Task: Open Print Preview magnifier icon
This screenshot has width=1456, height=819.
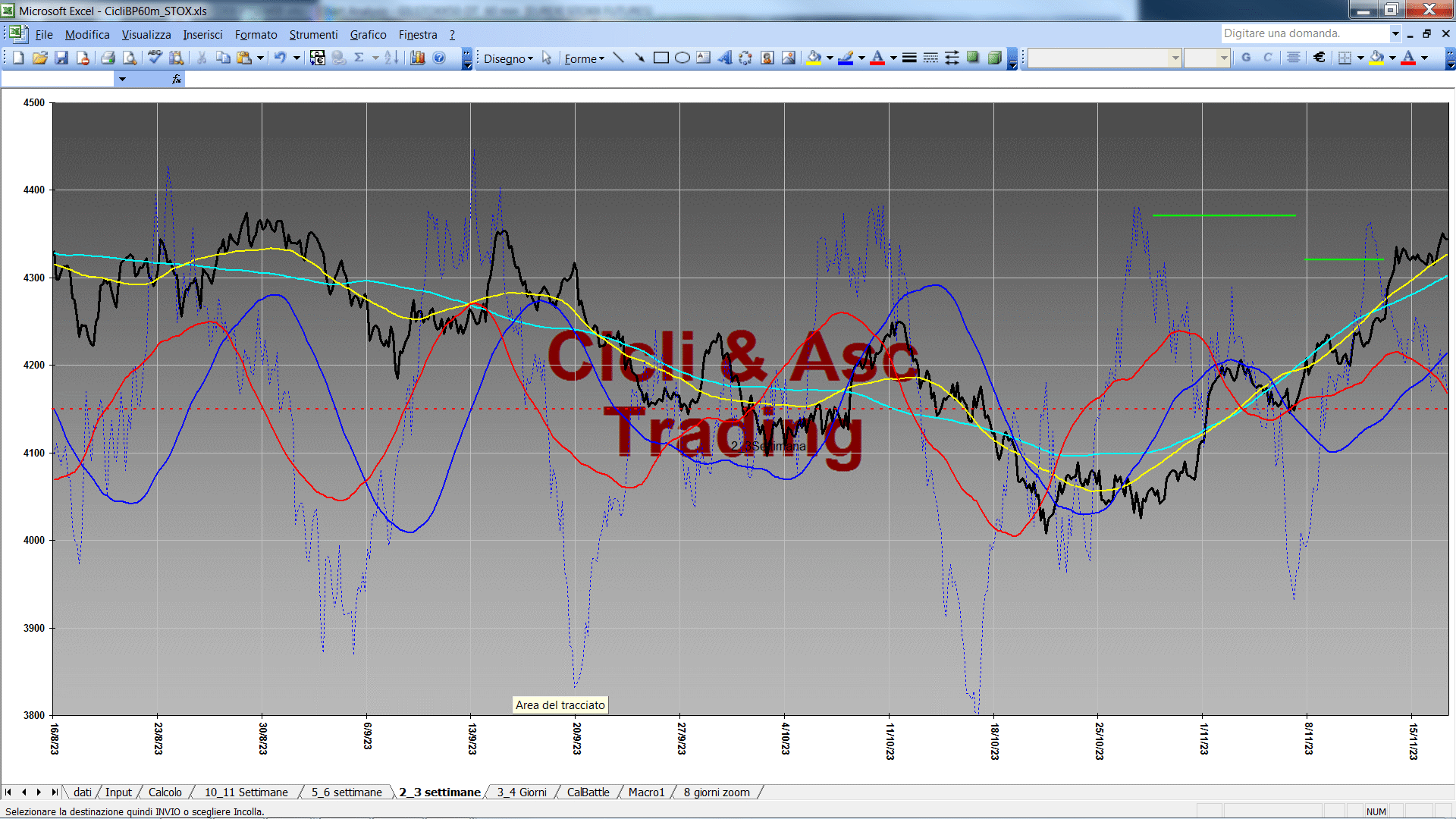Action: (x=130, y=58)
